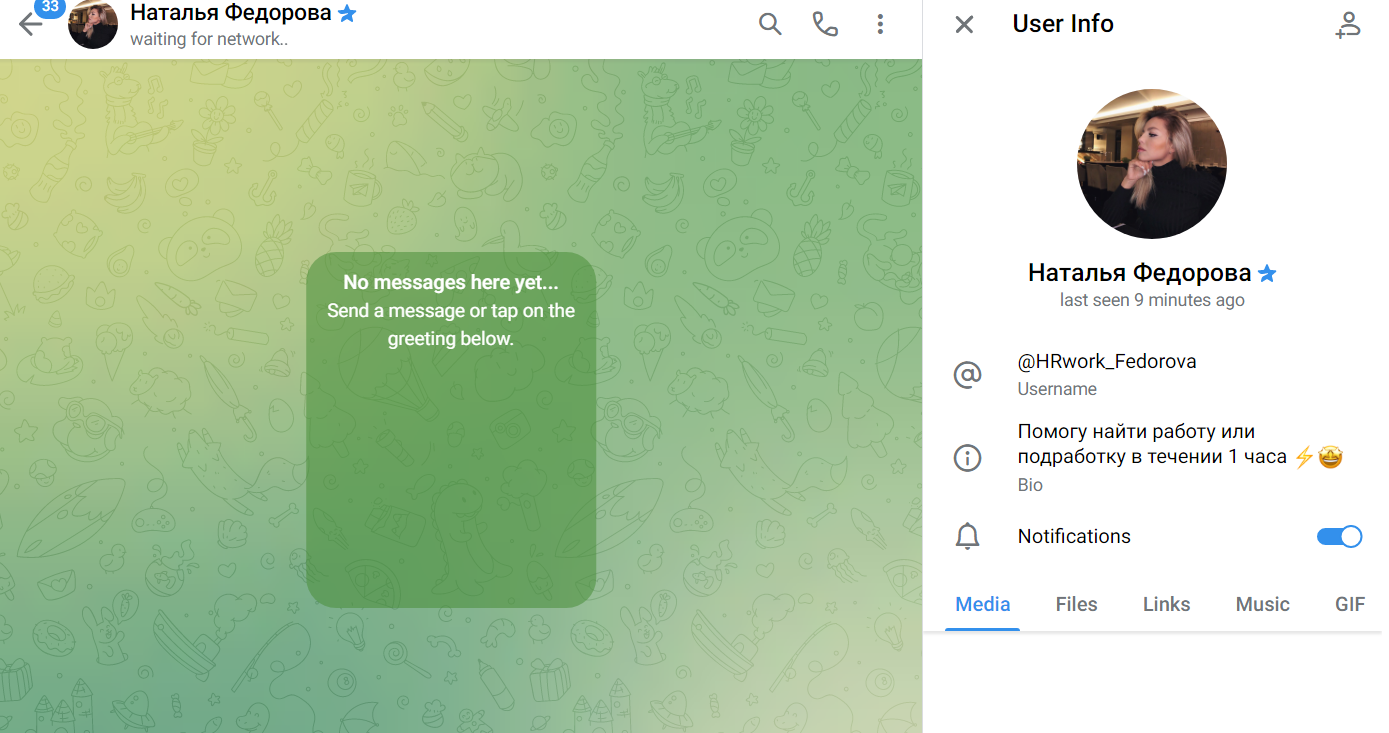Click the premium star in chat header
Screen dimensions: 1389x733
pos(347,14)
